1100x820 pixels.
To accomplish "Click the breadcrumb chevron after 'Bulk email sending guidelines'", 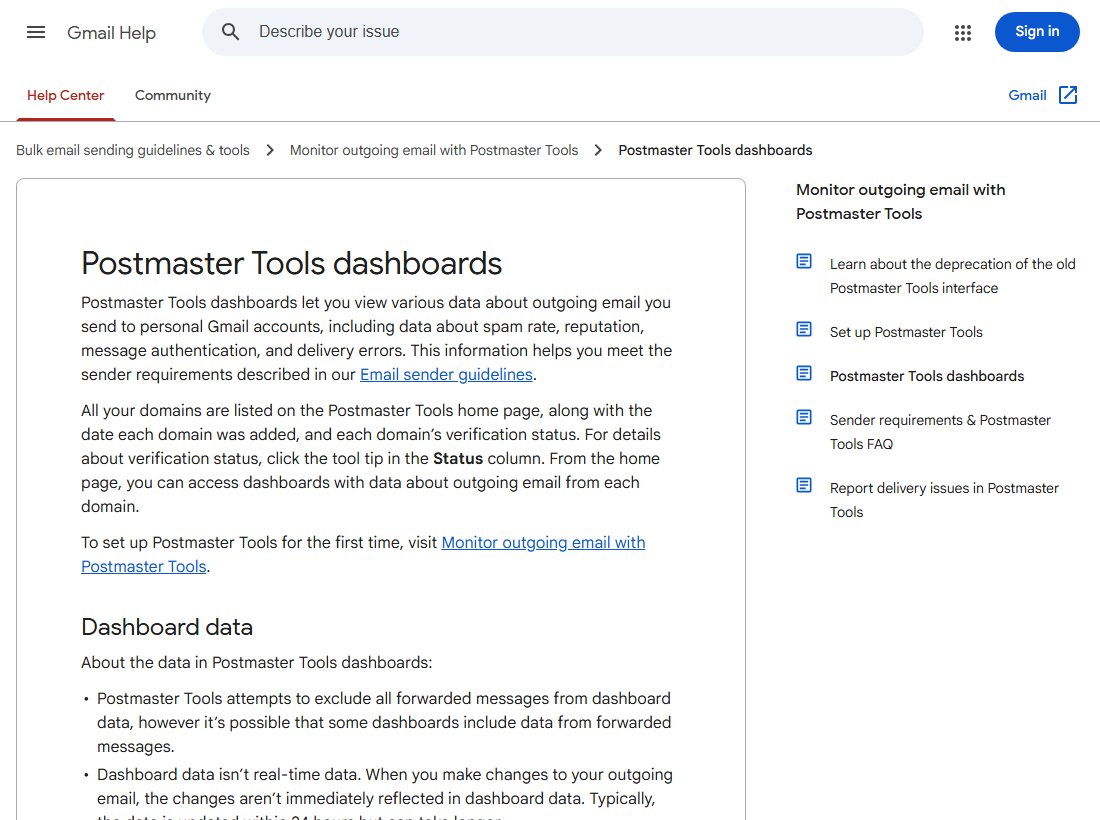I will (x=270, y=150).
